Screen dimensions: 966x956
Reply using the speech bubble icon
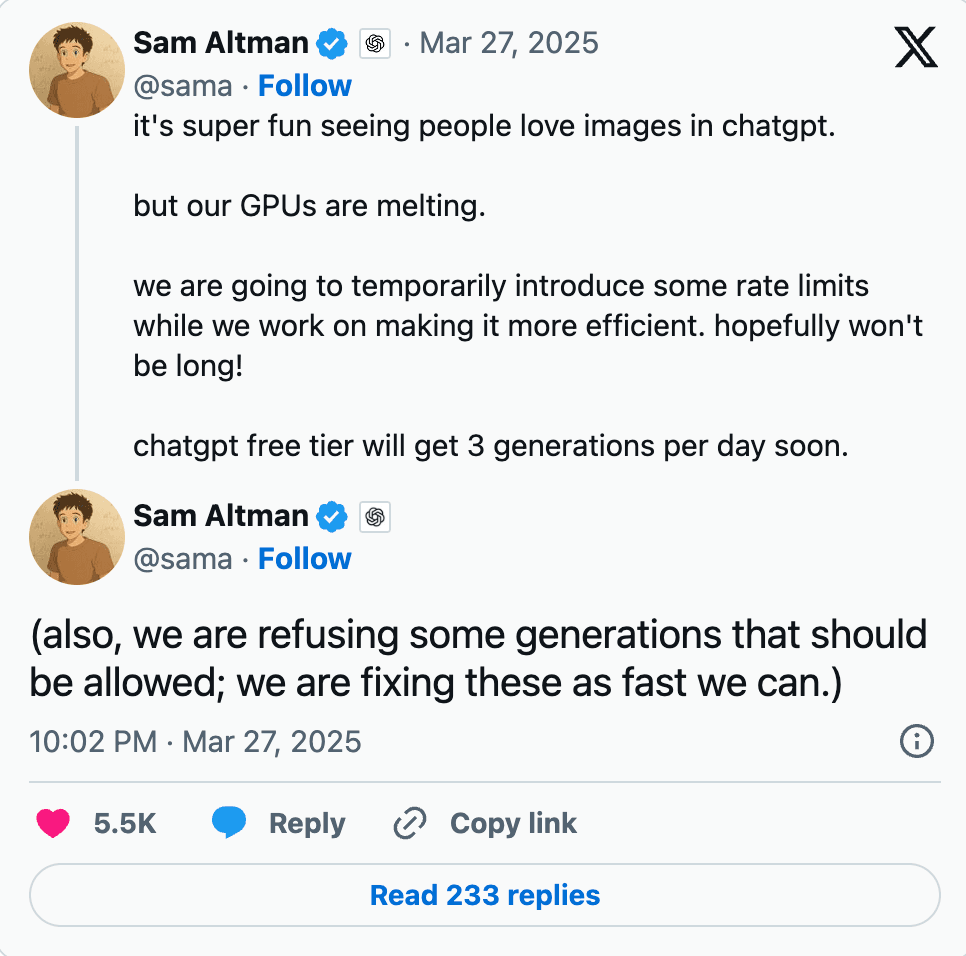229,822
